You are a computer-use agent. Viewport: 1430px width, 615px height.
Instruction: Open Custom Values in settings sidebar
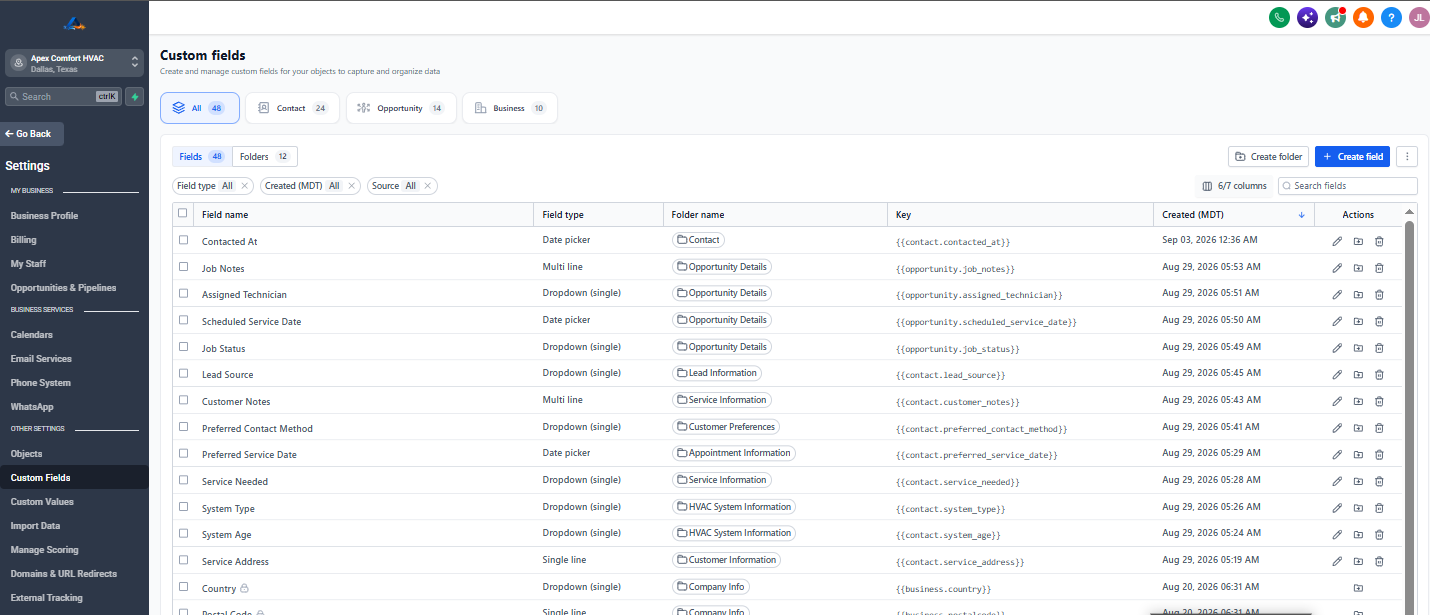coord(42,502)
